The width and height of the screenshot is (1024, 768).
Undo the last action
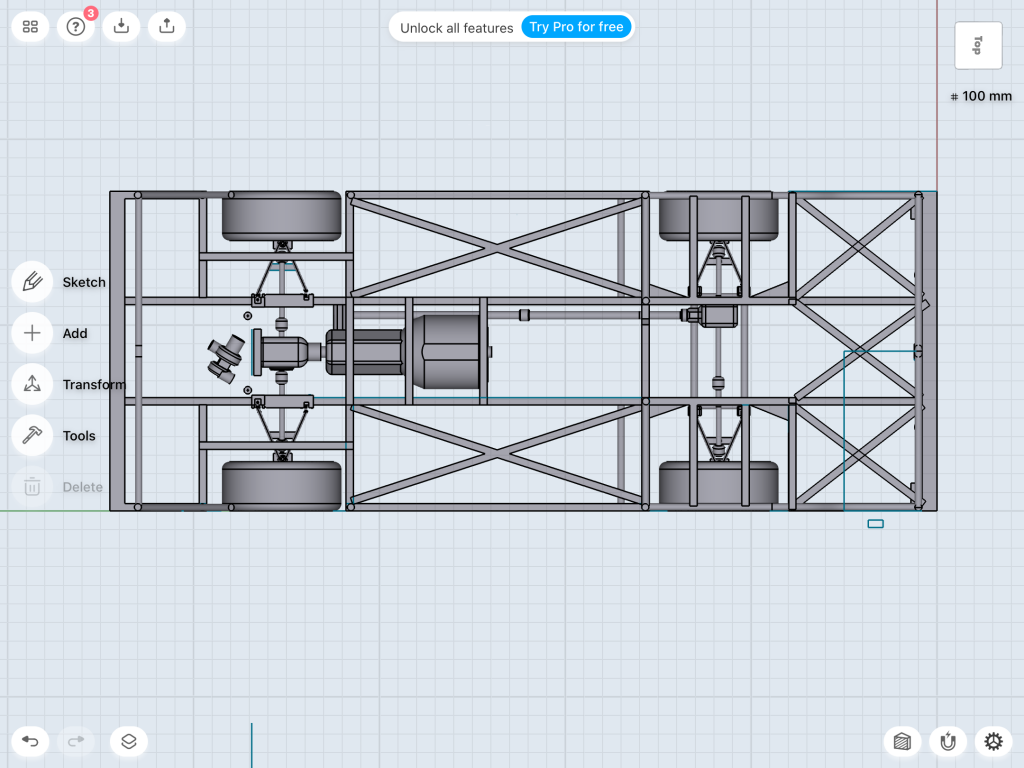pyautogui.click(x=30, y=741)
